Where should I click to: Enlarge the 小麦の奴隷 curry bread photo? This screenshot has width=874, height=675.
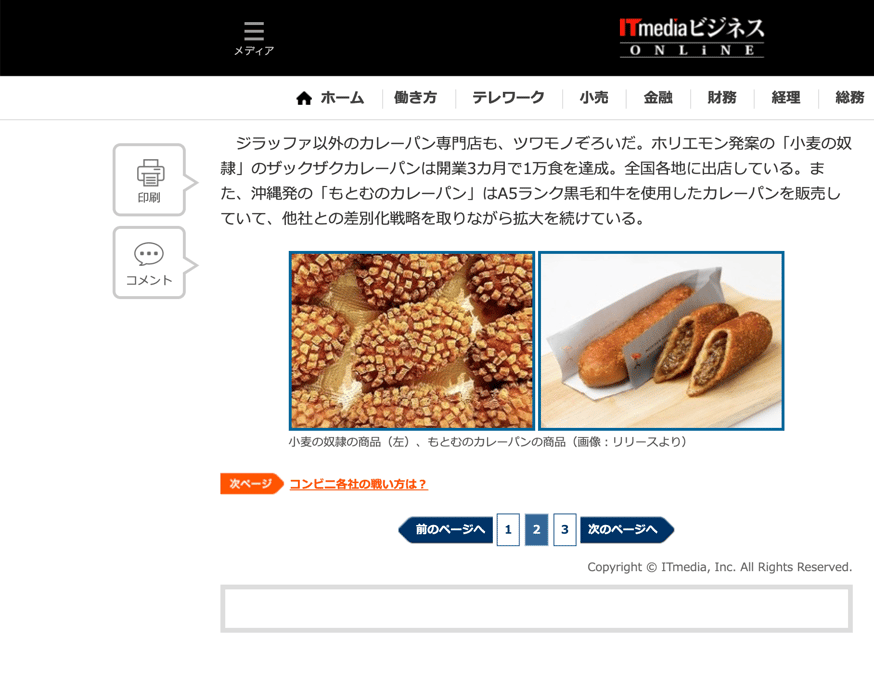tap(412, 341)
